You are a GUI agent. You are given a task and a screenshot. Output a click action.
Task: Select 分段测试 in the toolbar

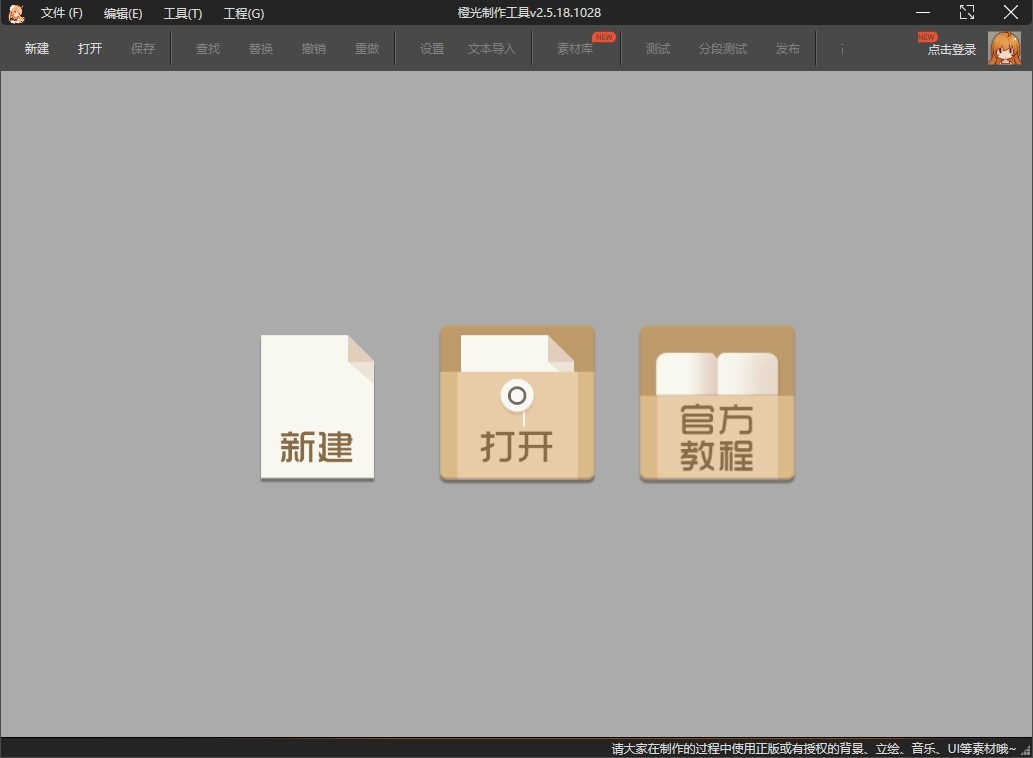pos(722,48)
